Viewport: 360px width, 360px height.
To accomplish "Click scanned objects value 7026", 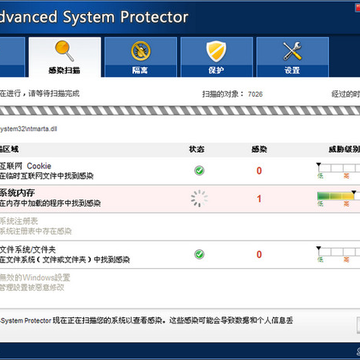I will point(255,94).
